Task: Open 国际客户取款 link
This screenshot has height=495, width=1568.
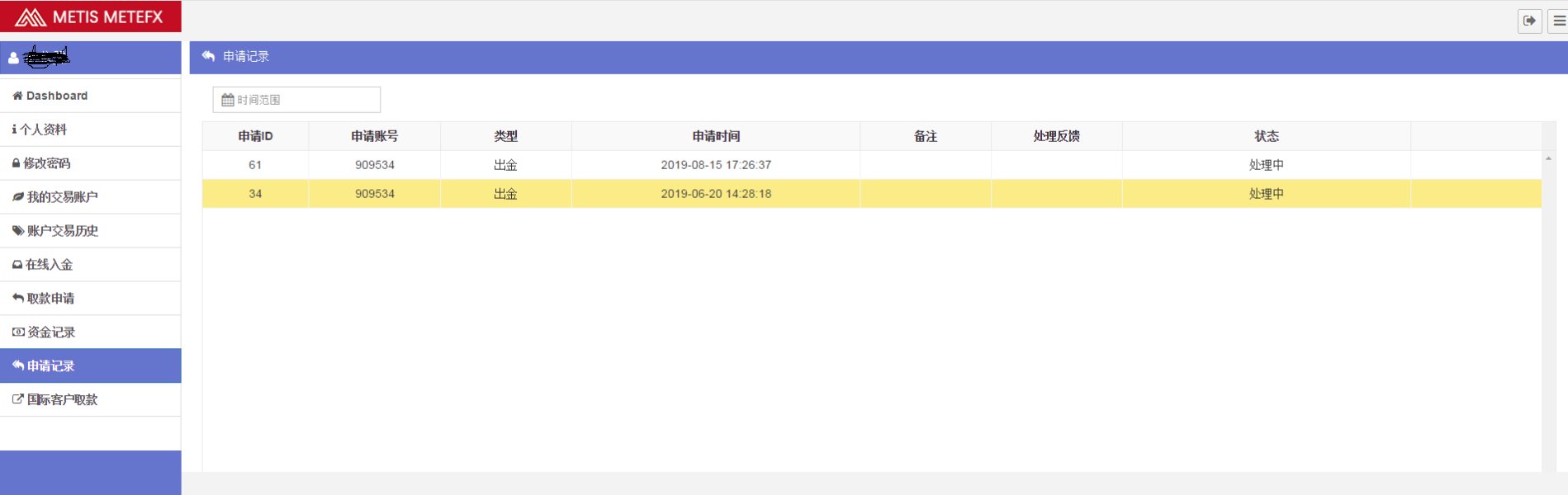Action: tap(91, 399)
